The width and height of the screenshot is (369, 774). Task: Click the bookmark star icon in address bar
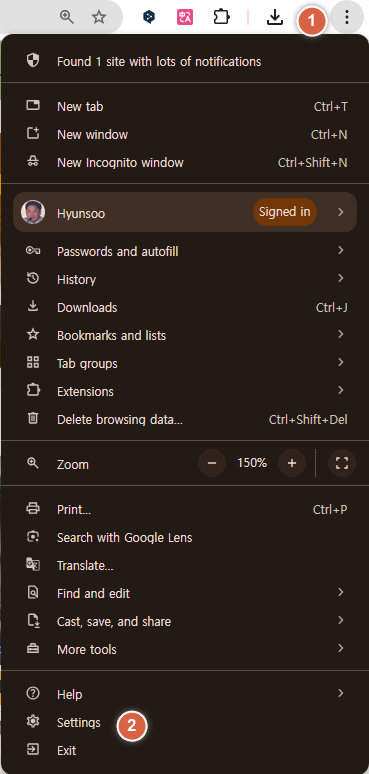[99, 17]
